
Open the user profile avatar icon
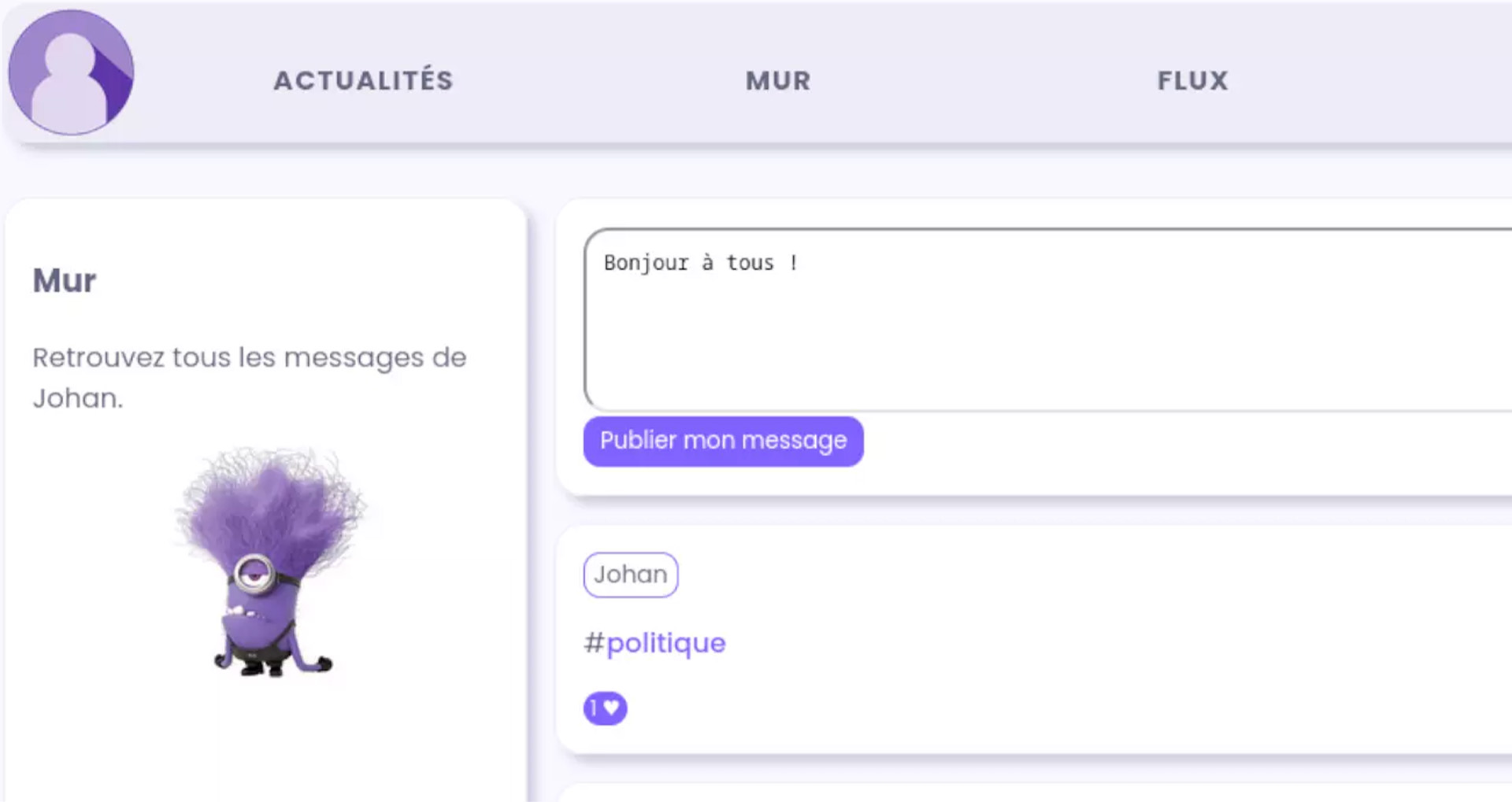(71, 72)
